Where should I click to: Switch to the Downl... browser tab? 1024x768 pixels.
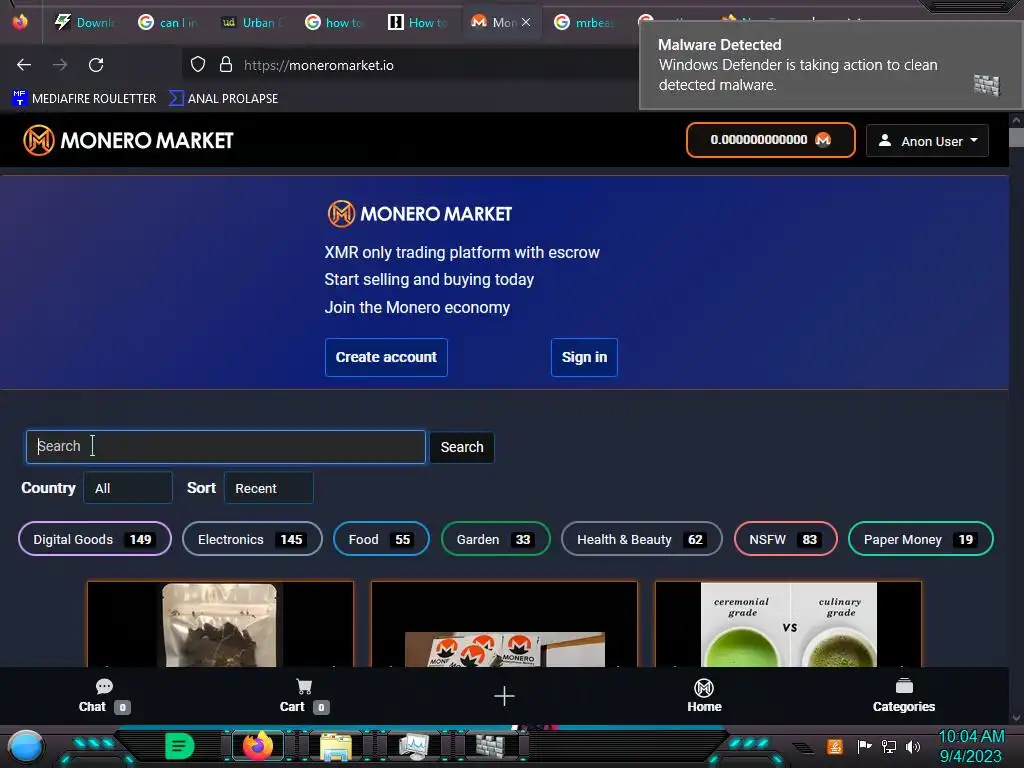click(85, 22)
